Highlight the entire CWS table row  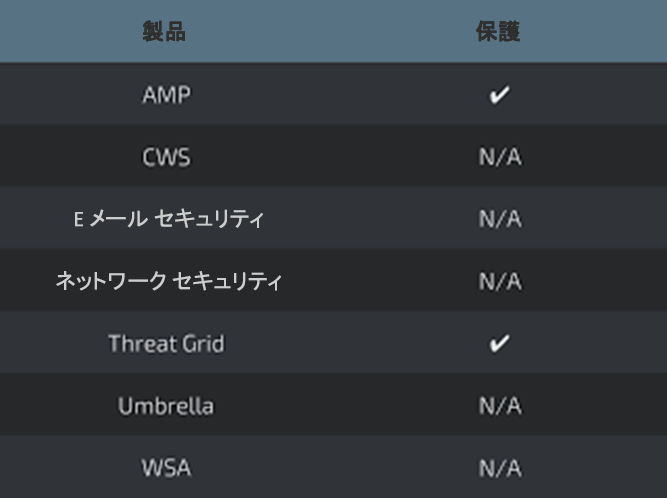click(333, 158)
